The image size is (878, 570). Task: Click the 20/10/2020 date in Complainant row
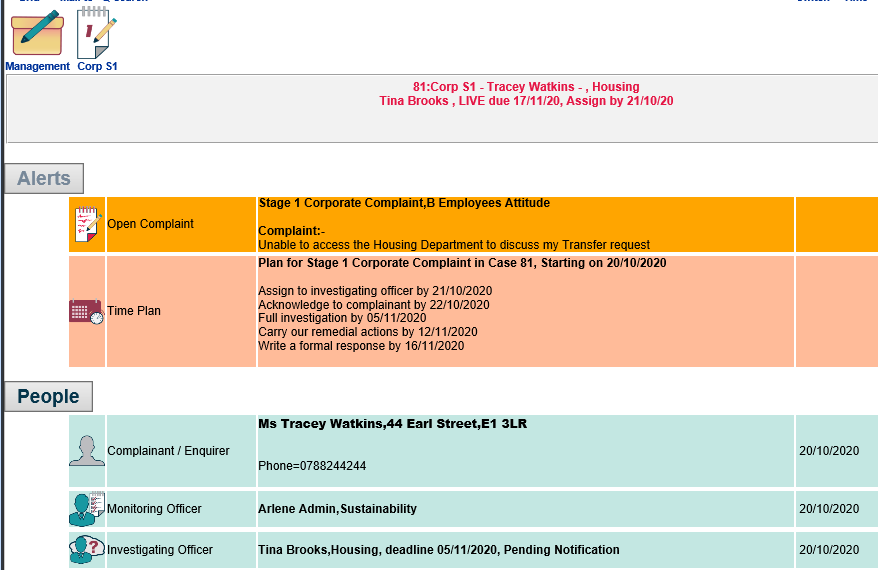[829, 451]
